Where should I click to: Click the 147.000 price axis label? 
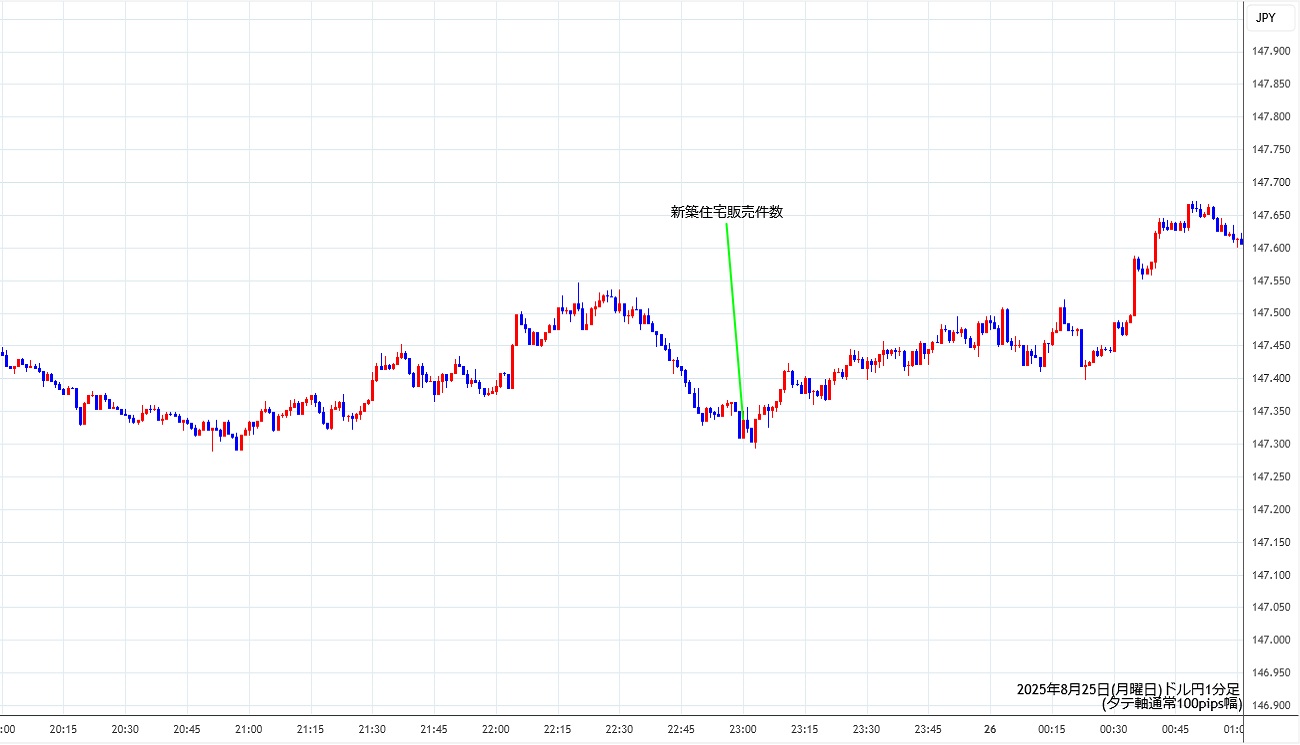pyautogui.click(x=1271, y=640)
